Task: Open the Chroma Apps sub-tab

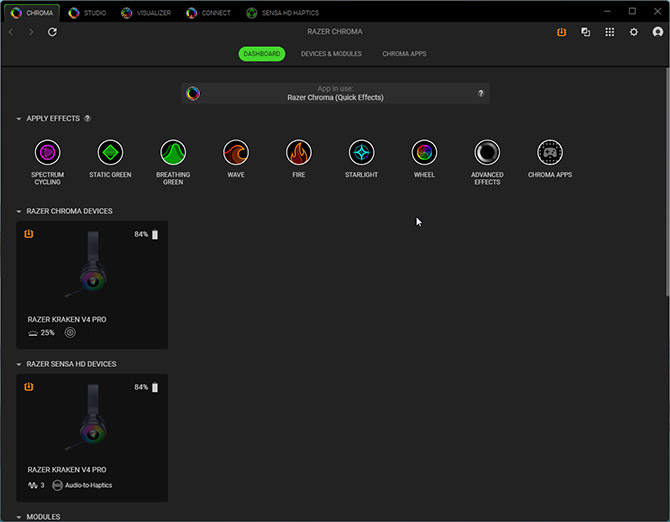Action: coord(404,54)
